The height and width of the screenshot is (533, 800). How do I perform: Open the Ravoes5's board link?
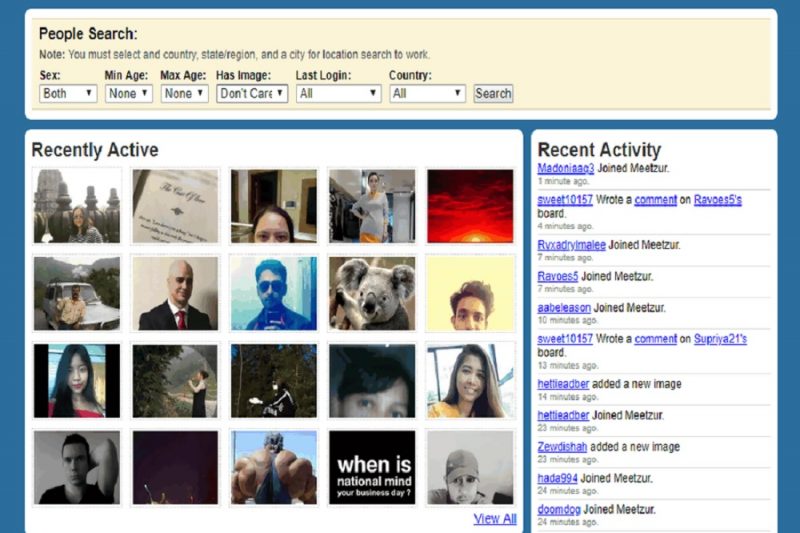[x=717, y=200]
